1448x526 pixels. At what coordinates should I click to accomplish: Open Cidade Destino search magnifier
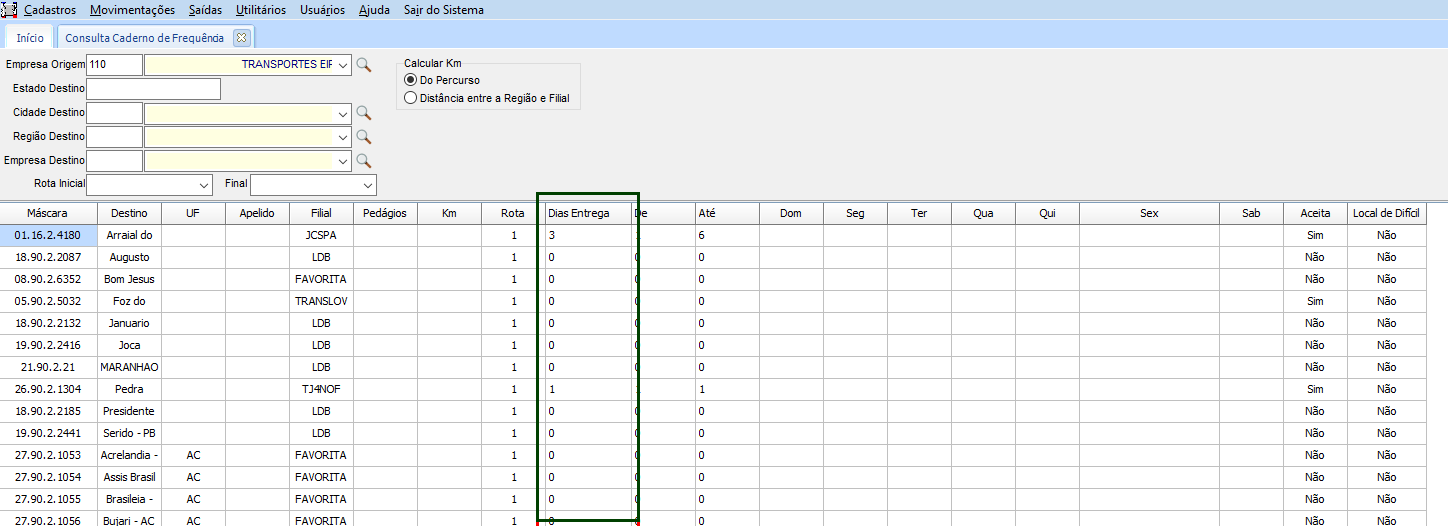364,113
